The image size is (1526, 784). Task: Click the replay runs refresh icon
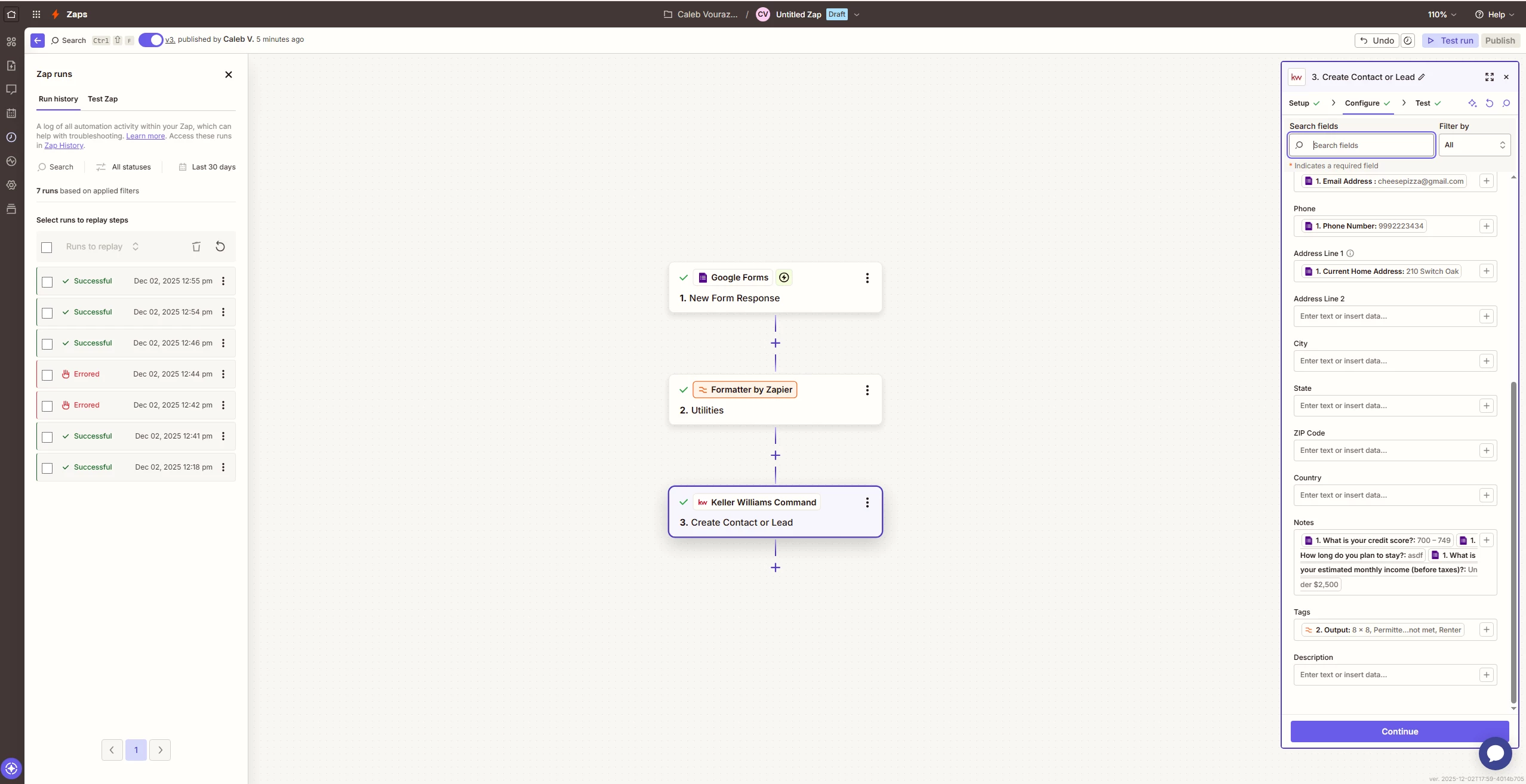(220, 247)
